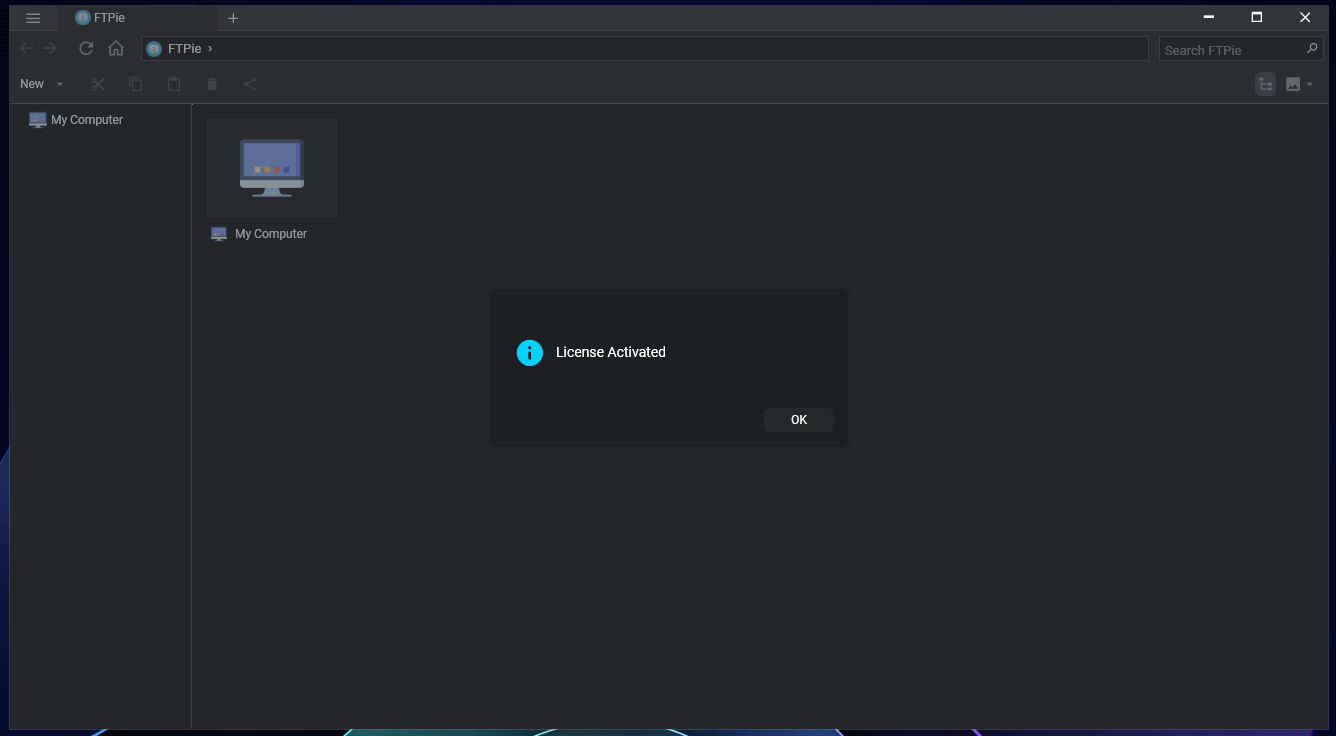1336x736 pixels.
Task: Expand the New dropdown menu
Action: [42, 84]
